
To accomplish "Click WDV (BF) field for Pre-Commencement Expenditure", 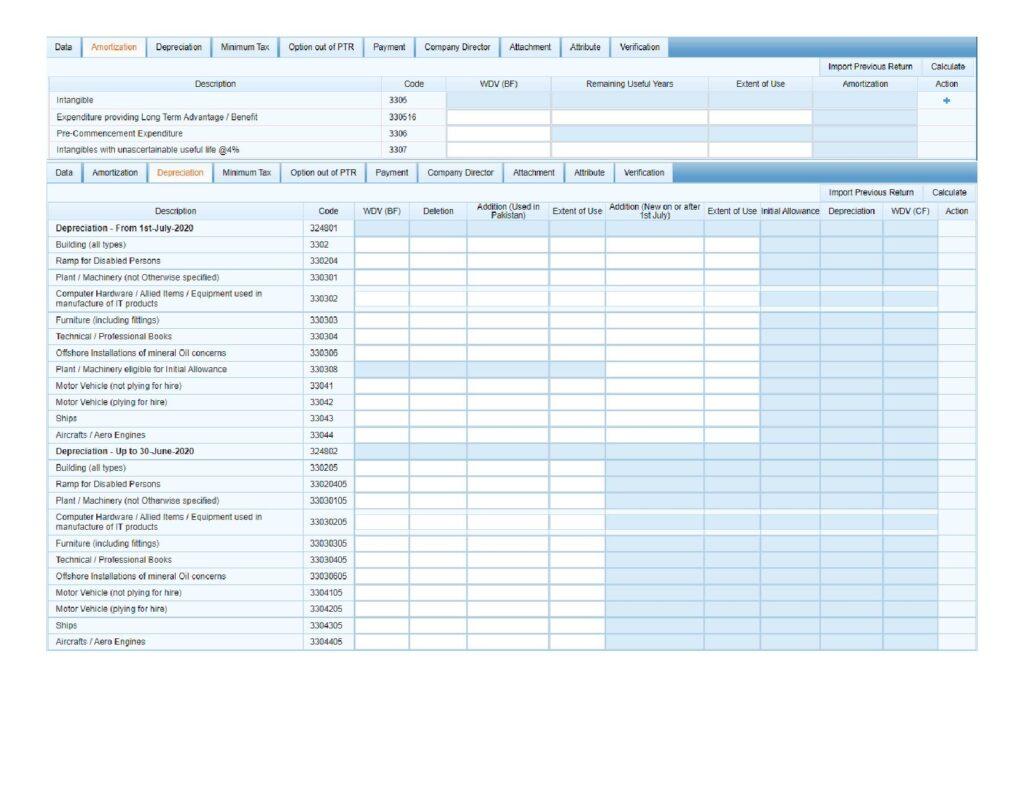I will click(498, 134).
